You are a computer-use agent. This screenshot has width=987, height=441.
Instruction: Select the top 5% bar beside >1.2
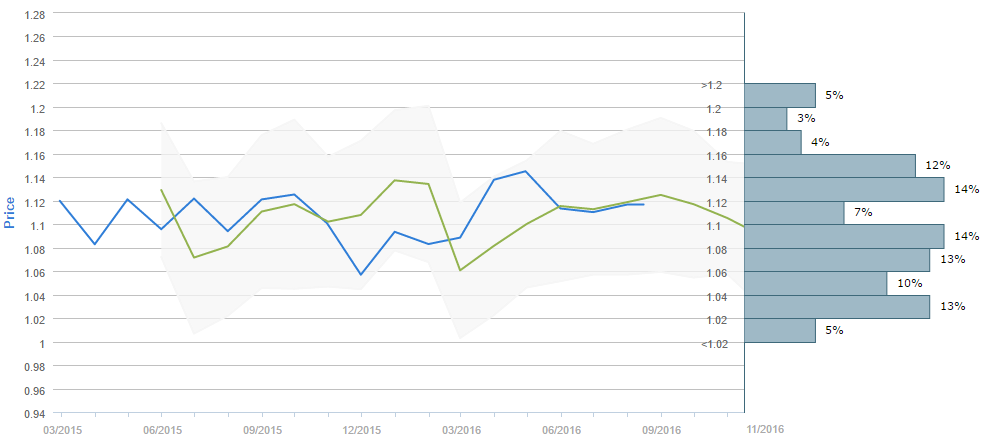coord(780,95)
